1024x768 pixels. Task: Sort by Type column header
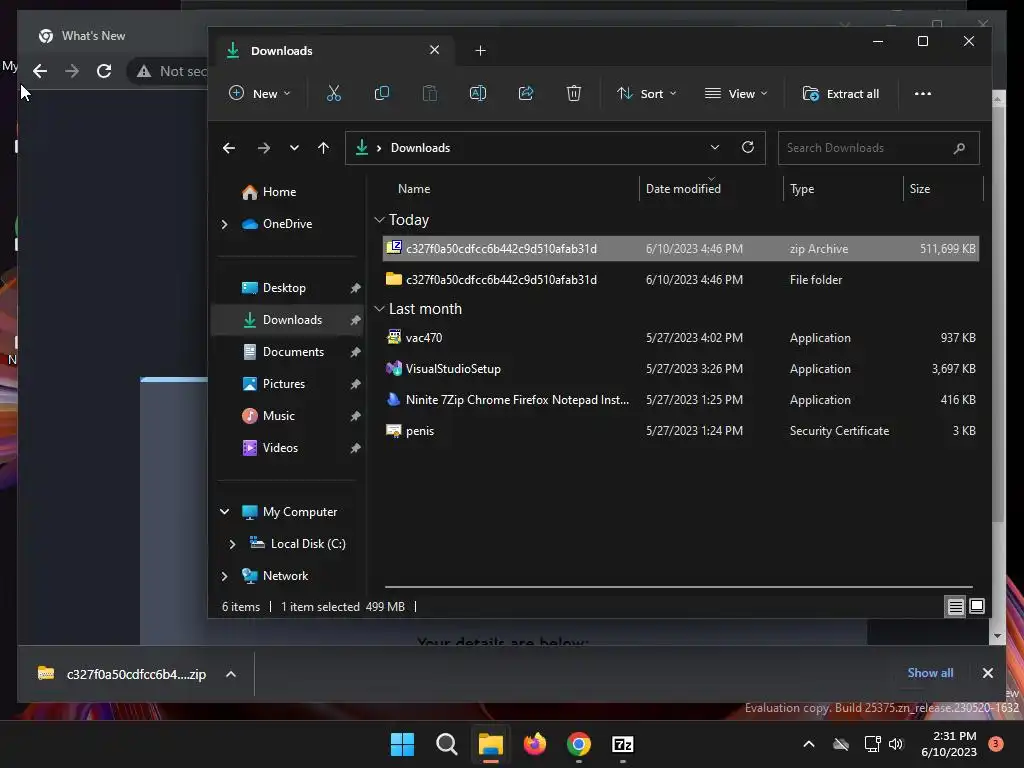pos(802,189)
